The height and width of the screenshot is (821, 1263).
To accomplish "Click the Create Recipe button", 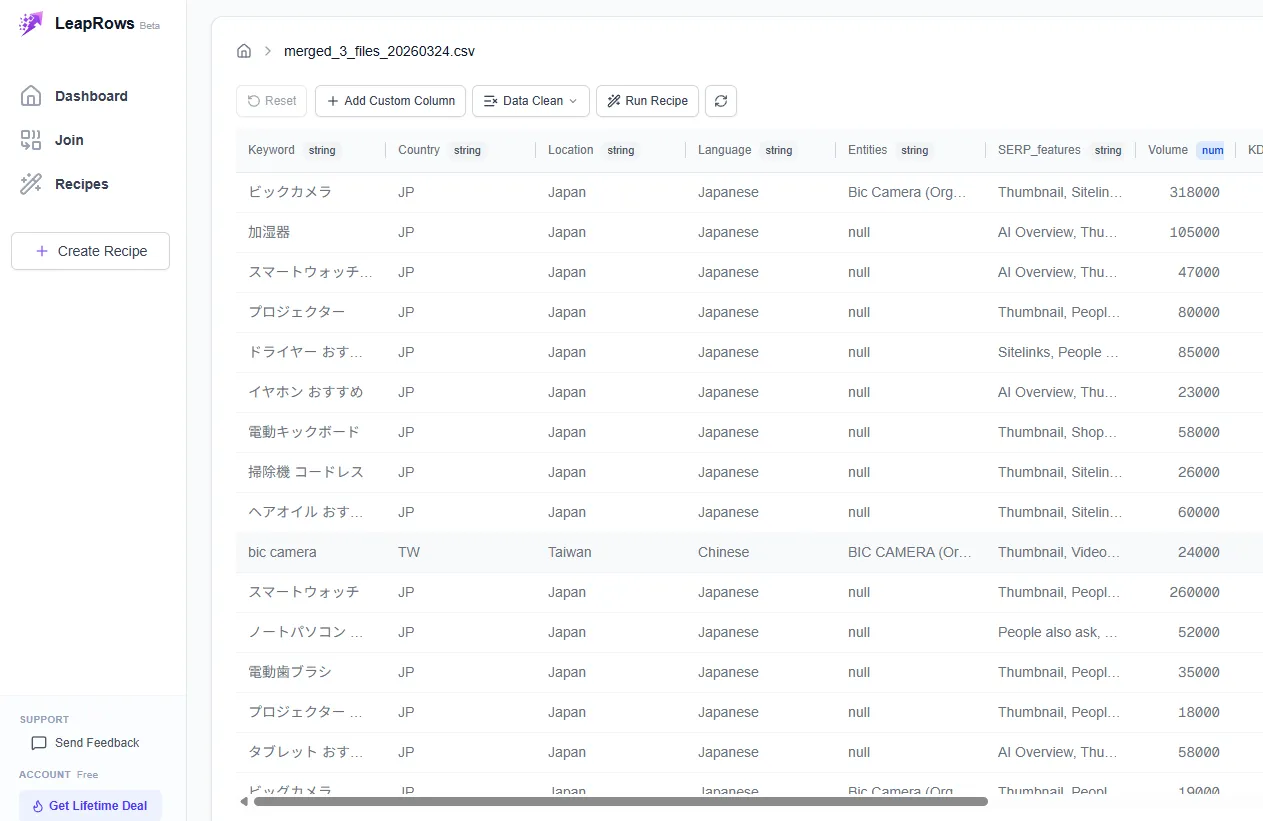I will tap(90, 251).
